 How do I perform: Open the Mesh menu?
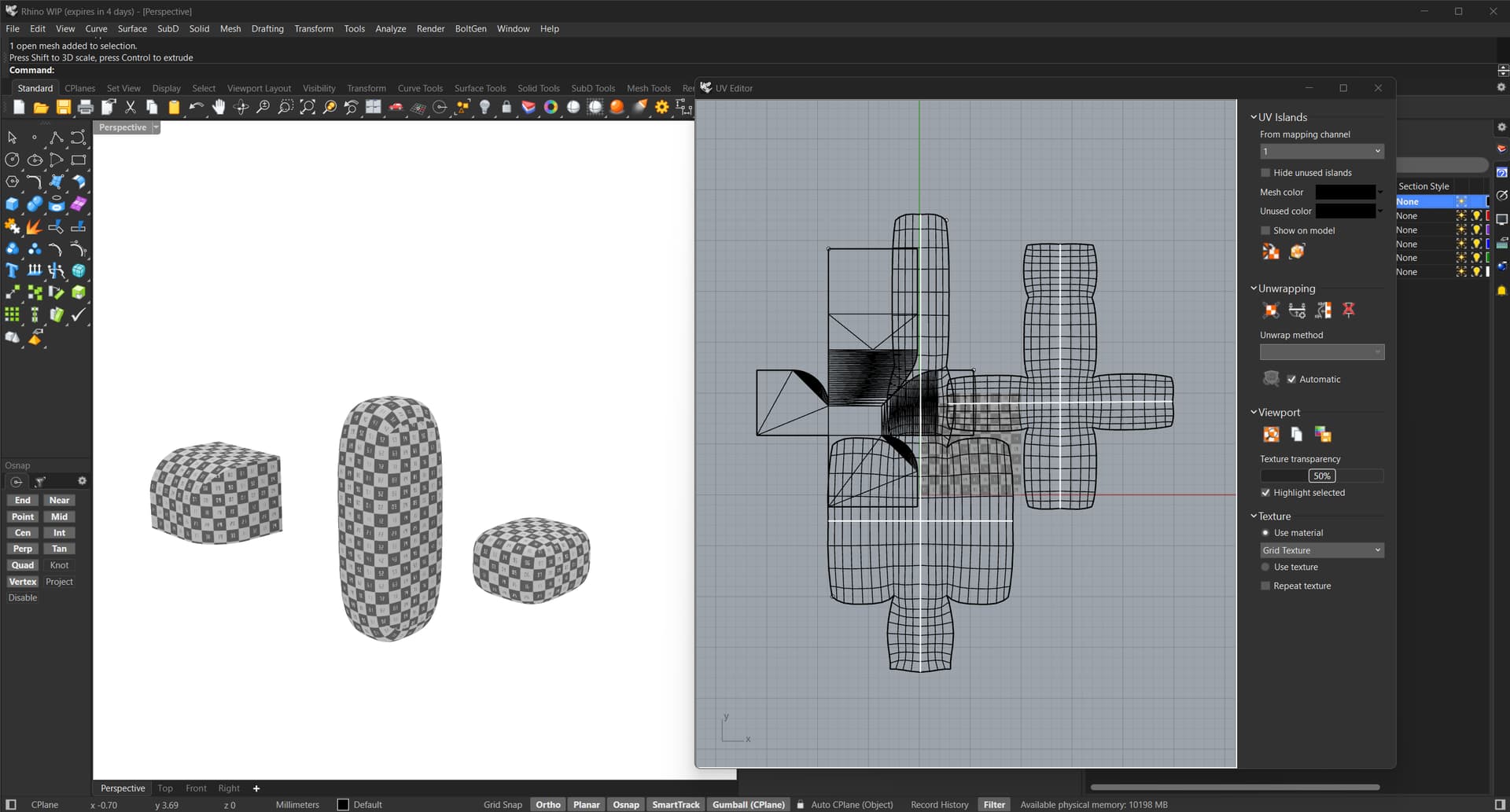coord(230,28)
